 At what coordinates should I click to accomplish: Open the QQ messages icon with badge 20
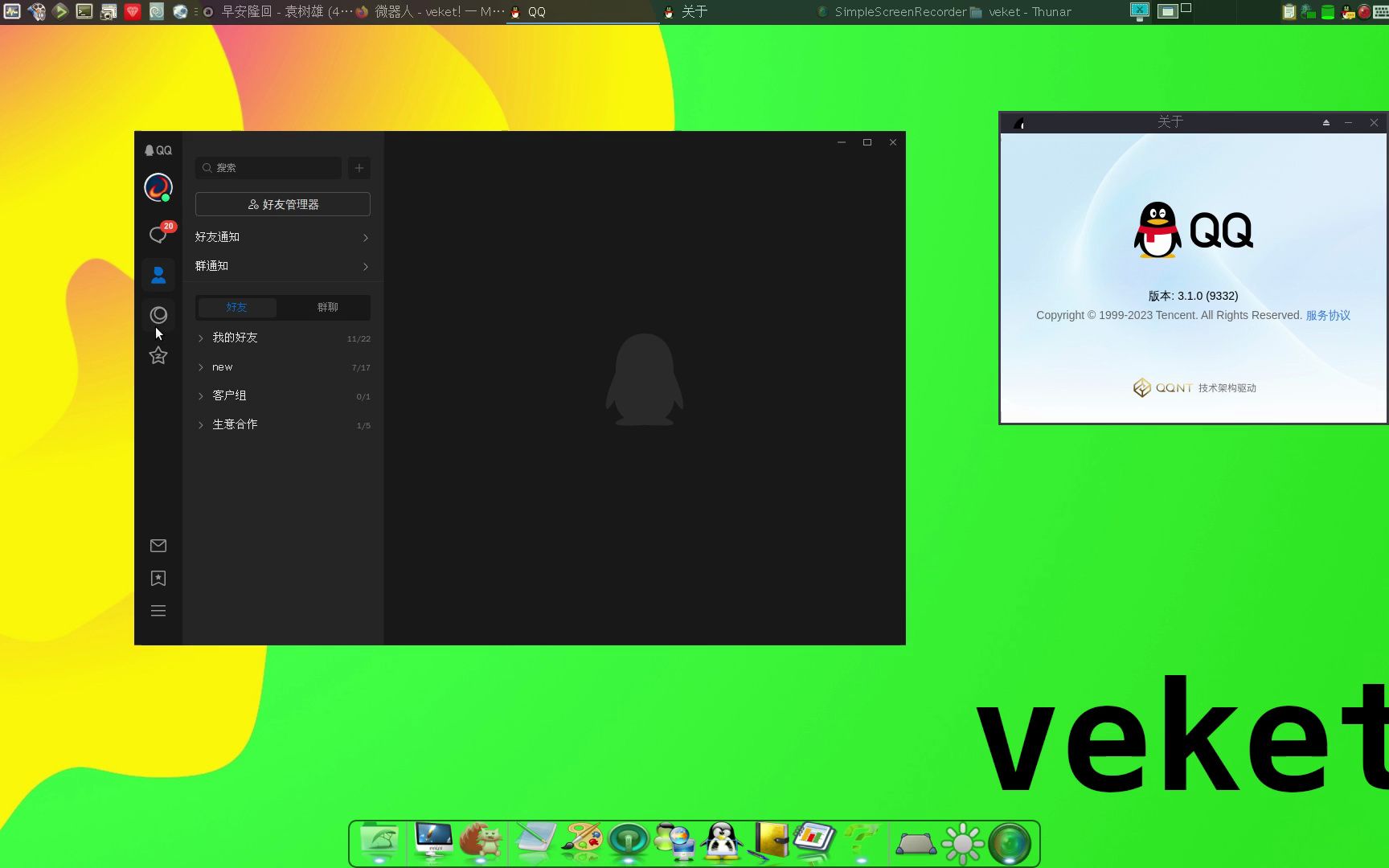point(158,234)
